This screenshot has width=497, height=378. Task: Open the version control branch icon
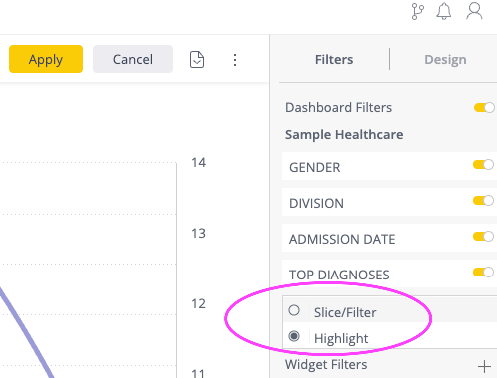coord(417,12)
